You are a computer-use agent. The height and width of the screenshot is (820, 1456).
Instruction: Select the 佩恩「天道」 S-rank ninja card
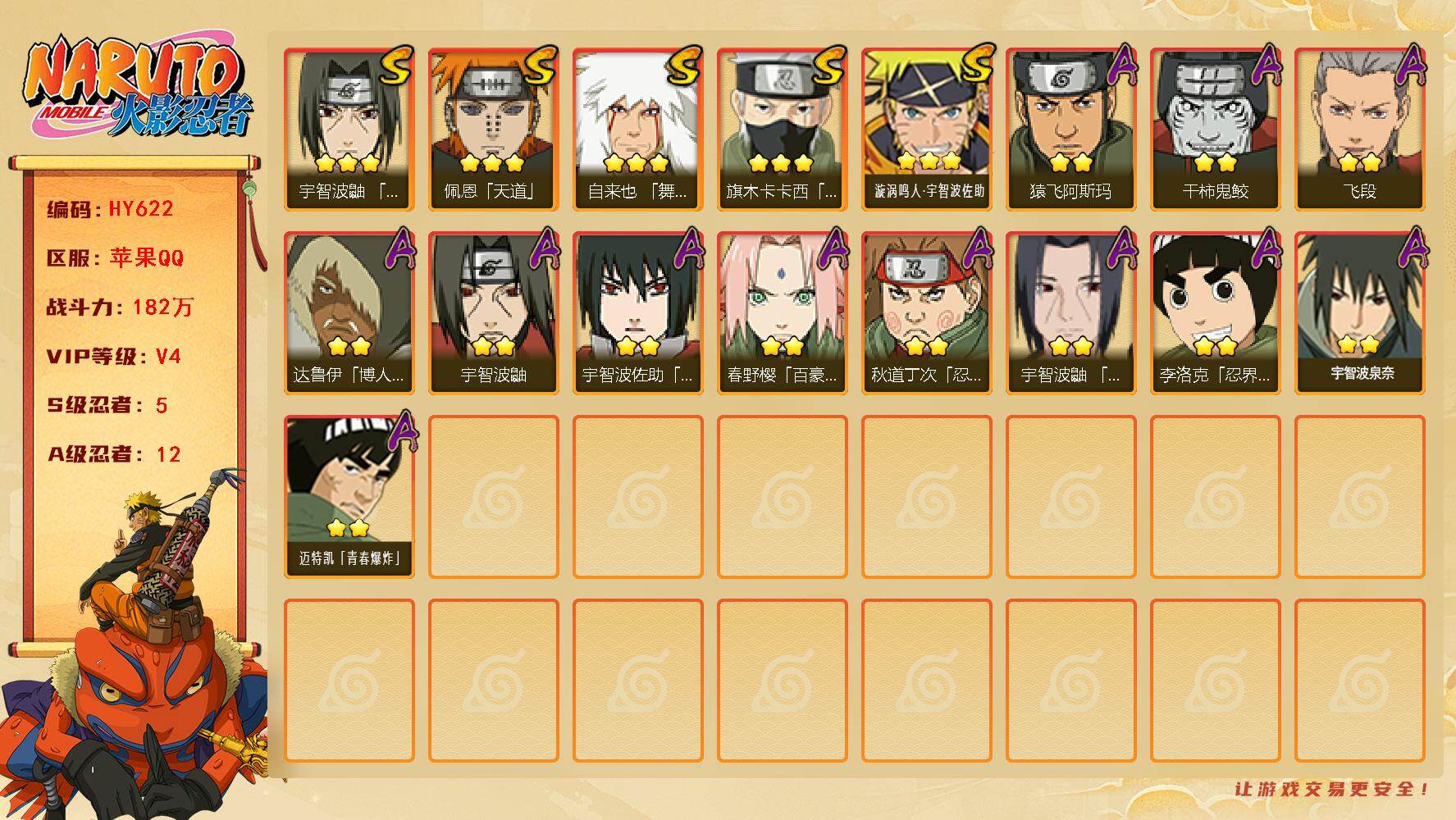click(x=493, y=130)
